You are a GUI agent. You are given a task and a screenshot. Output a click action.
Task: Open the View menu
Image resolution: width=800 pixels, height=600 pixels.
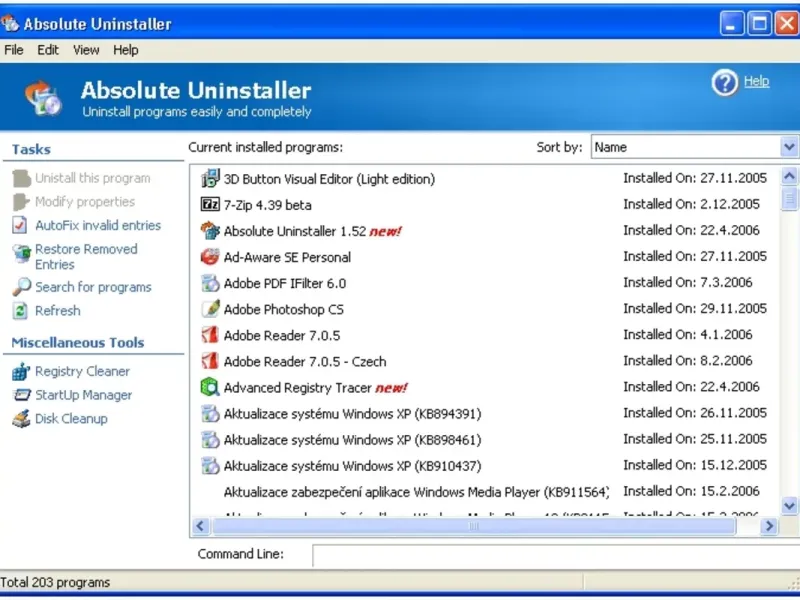[86, 50]
